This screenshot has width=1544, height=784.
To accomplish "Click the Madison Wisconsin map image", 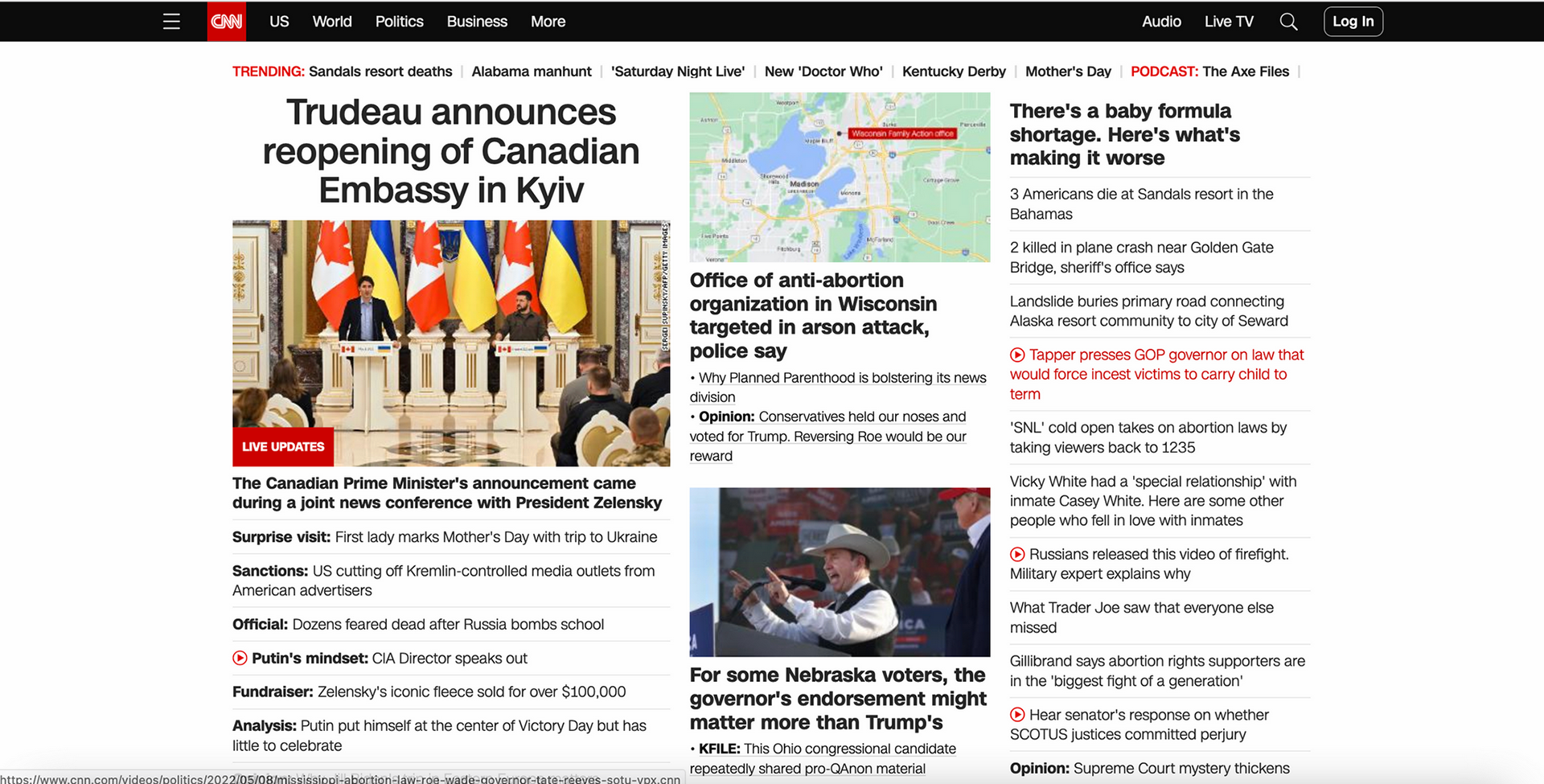I will pos(840,177).
